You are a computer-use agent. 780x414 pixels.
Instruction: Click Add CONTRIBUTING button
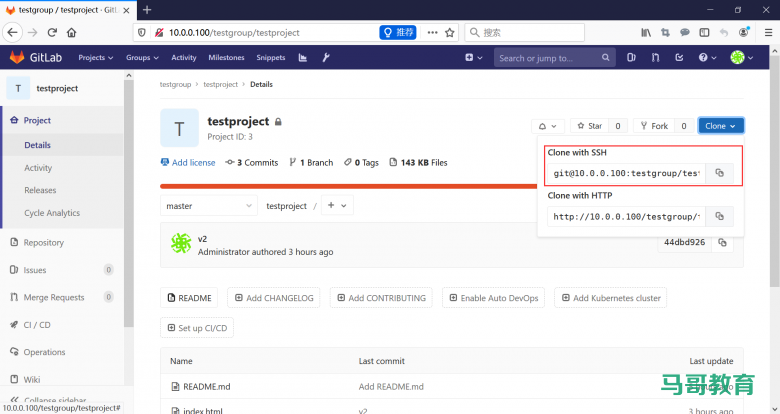381,298
